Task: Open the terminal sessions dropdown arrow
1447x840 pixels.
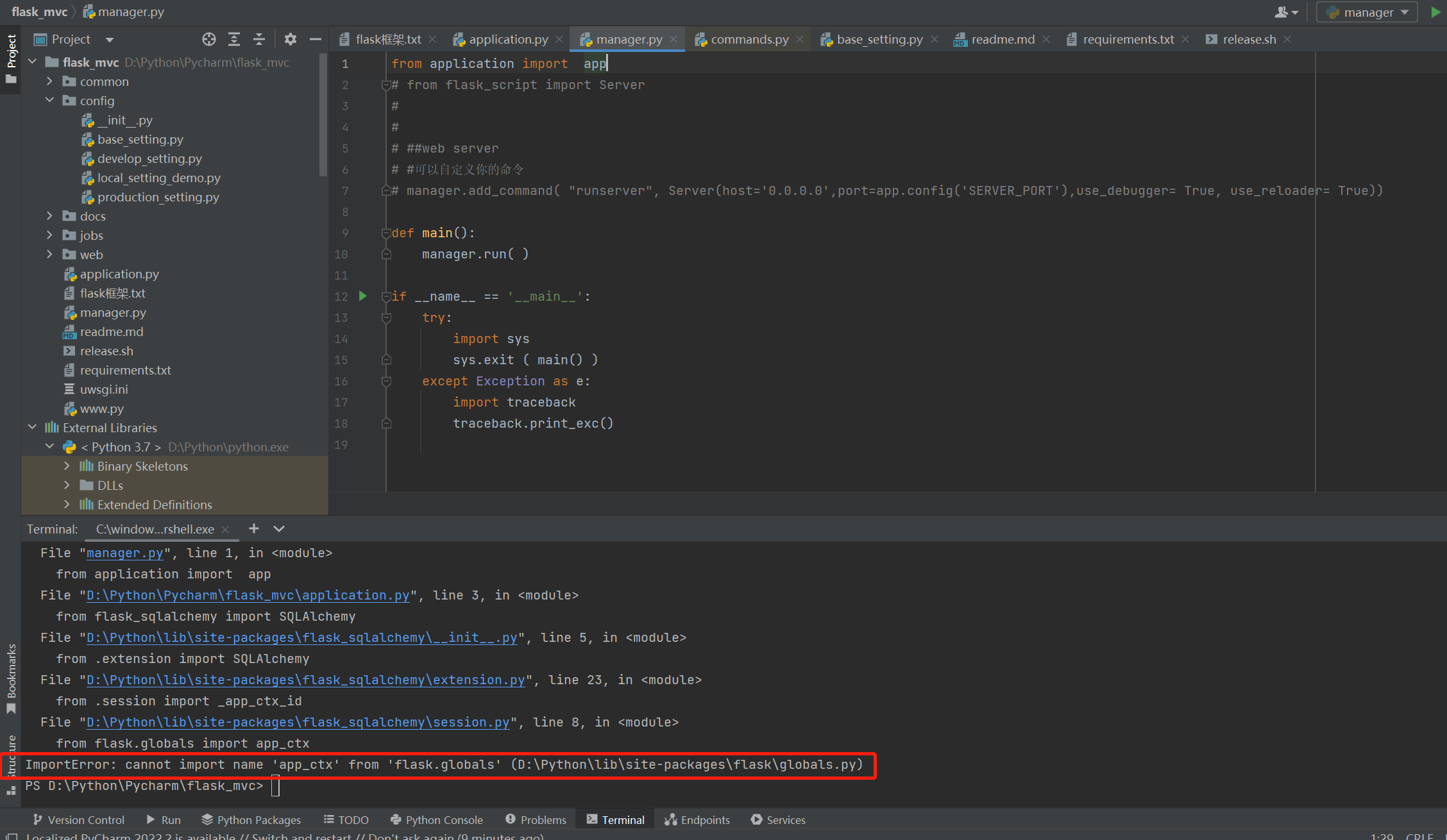Action: tap(279, 528)
